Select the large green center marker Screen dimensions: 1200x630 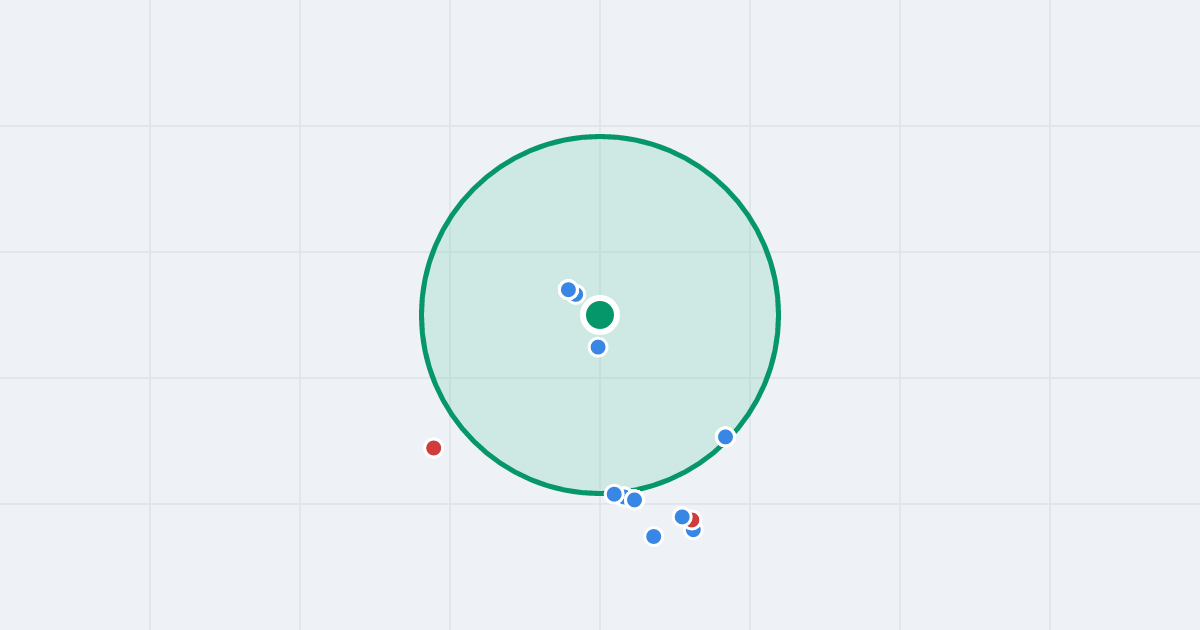point(600,315)
